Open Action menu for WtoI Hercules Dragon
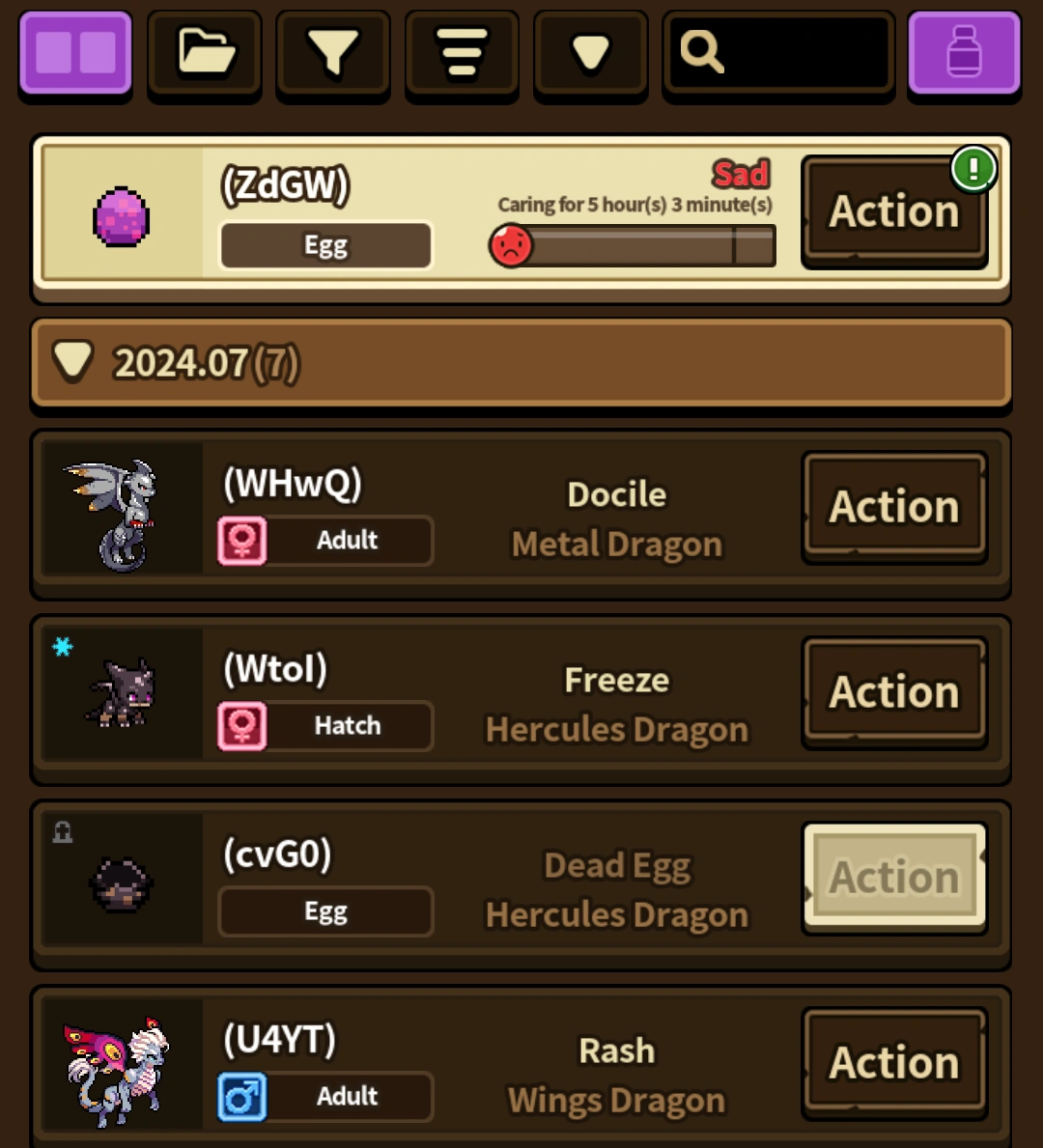The image size is (1043, 1148). coord(894,692)
